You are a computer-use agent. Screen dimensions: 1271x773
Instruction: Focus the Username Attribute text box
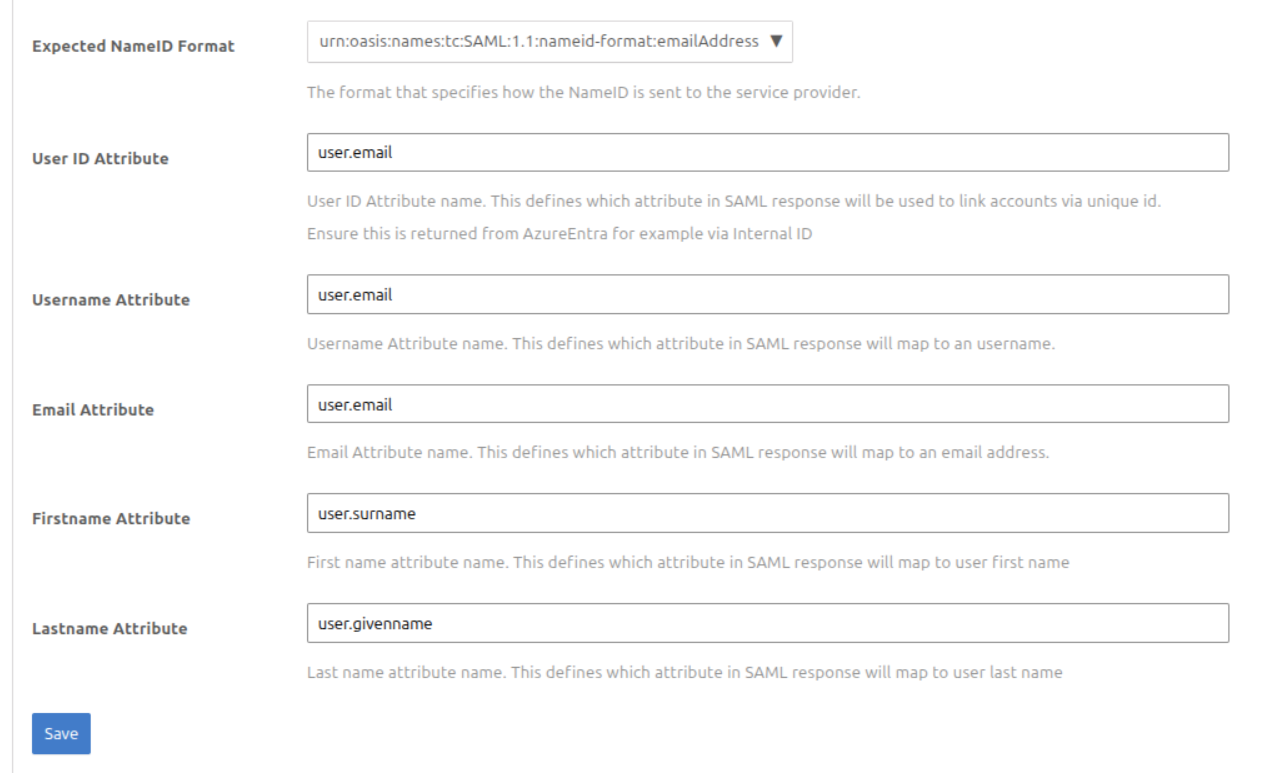click(767, 295)
